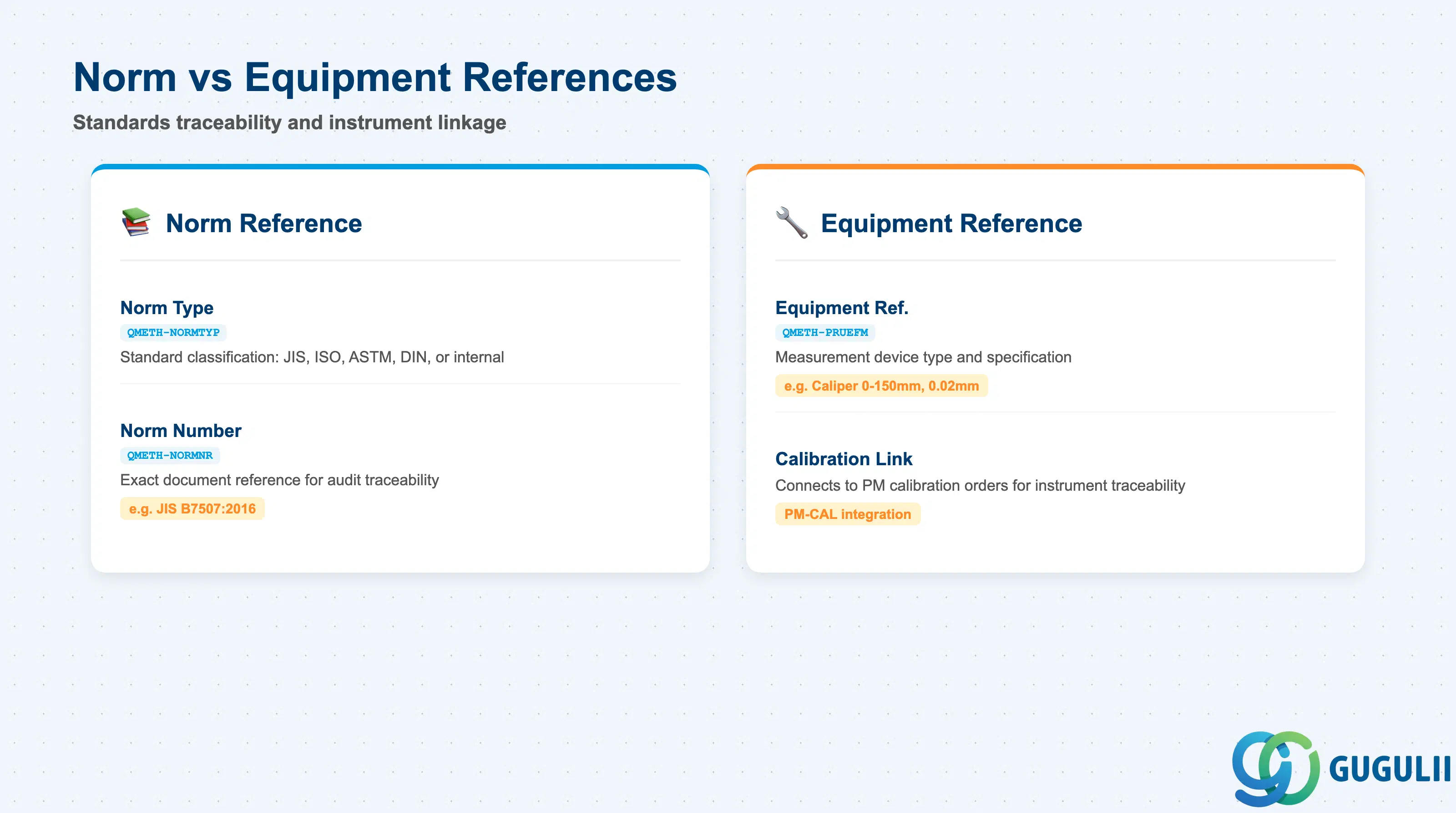Viewport: 1456px width, 813px height.
Task: Click the PM calibration orders description
Action: pos(980,485)
